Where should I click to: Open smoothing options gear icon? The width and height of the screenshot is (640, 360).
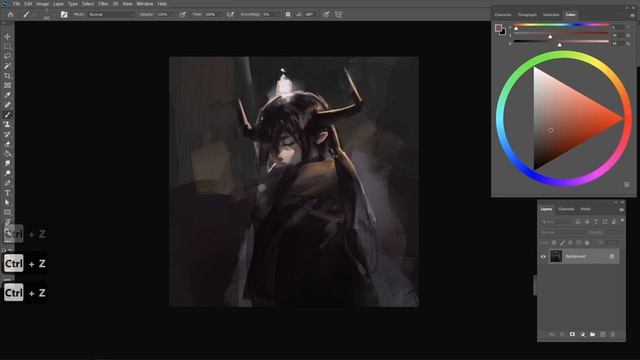288,14
